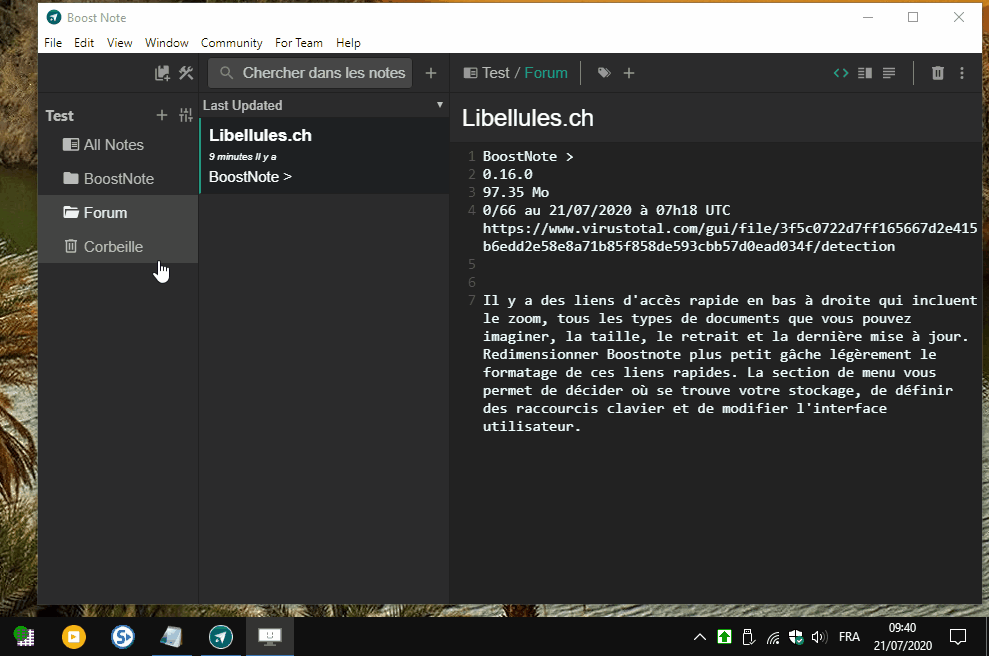Create a new note with plus beside search

pyautogui.click(x=431, y=73)
